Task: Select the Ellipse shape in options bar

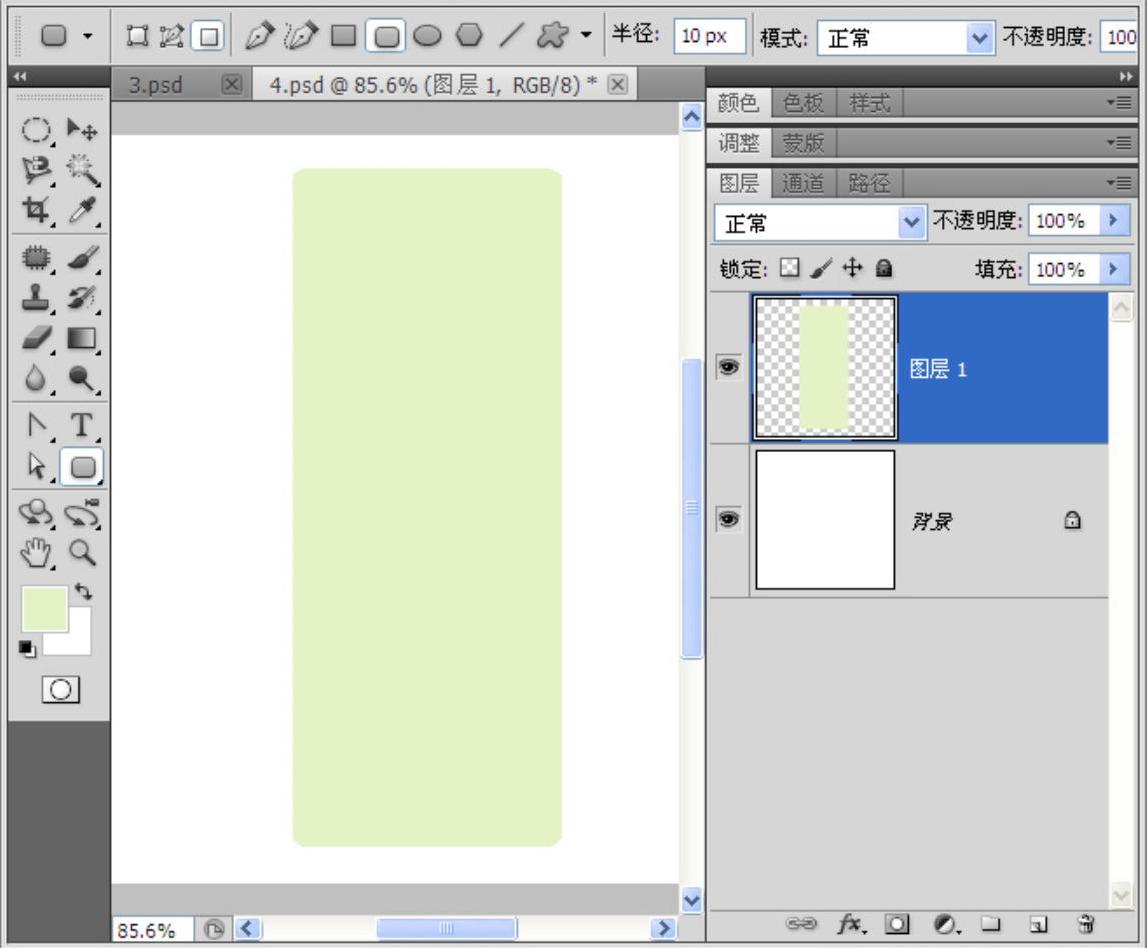Action: [x=427, y=37]
